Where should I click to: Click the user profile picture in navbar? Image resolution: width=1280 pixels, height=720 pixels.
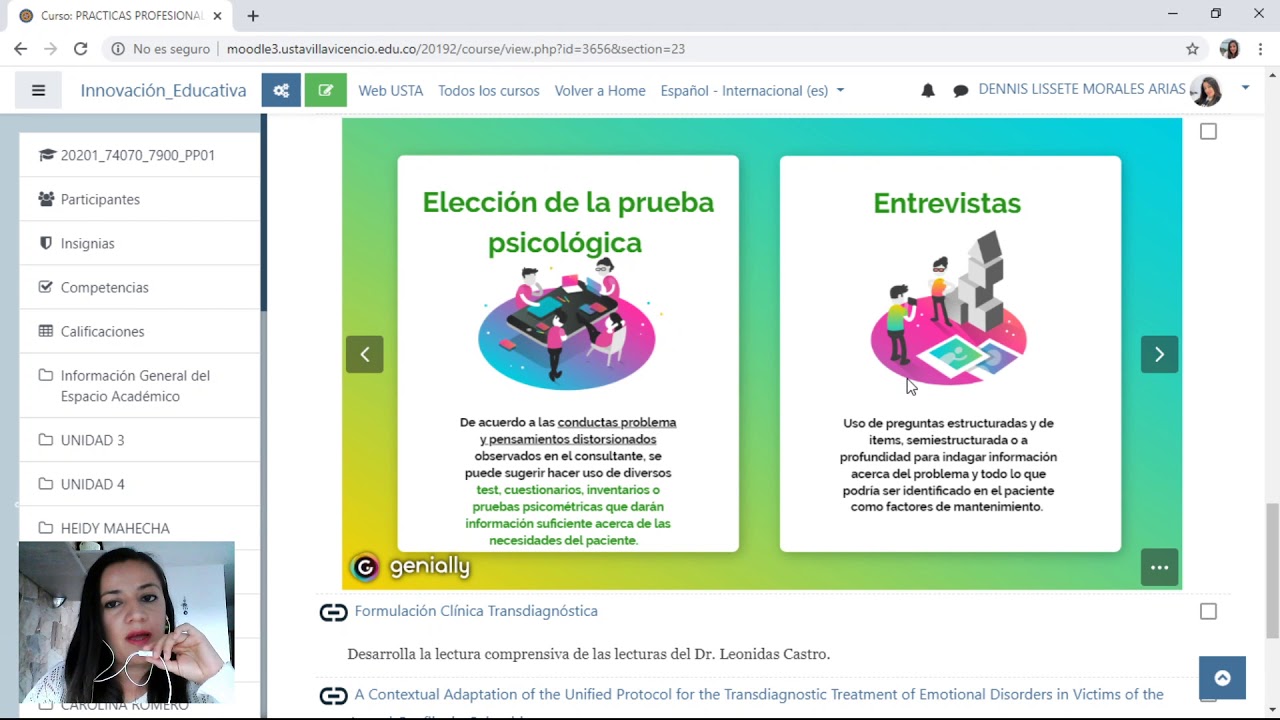point(1207,91)
